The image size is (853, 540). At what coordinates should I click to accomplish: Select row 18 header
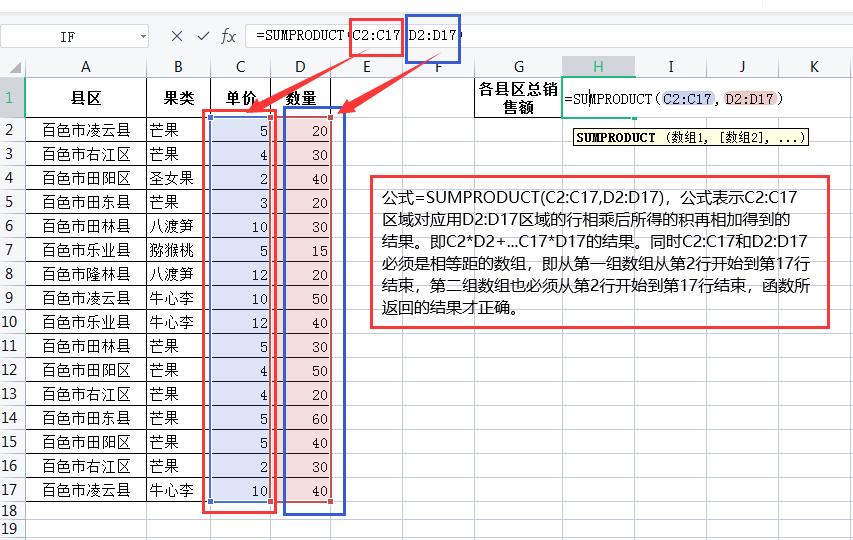pos(12,511)
